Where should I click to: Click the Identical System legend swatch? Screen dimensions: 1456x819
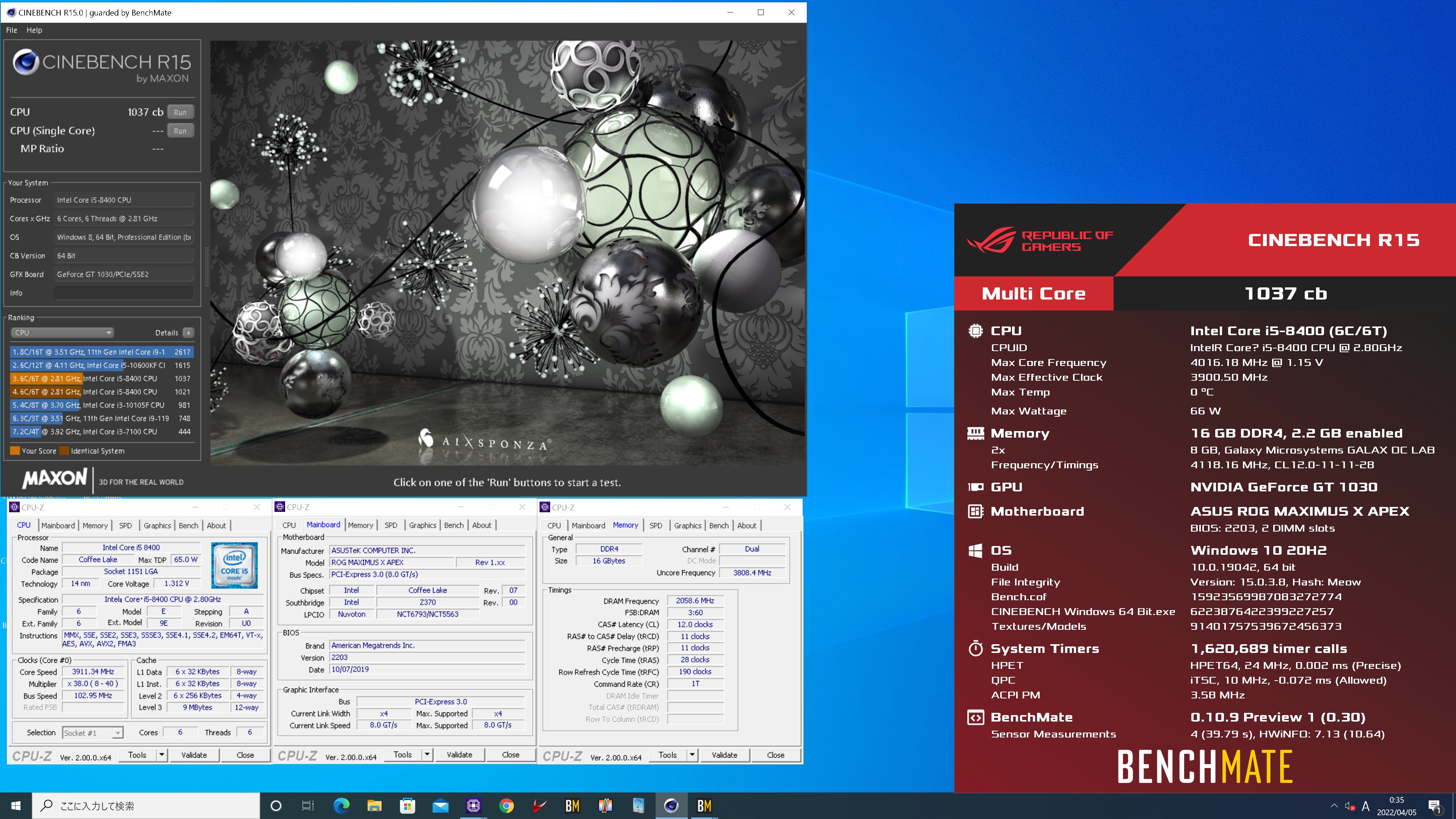click(x=64, y=450)
